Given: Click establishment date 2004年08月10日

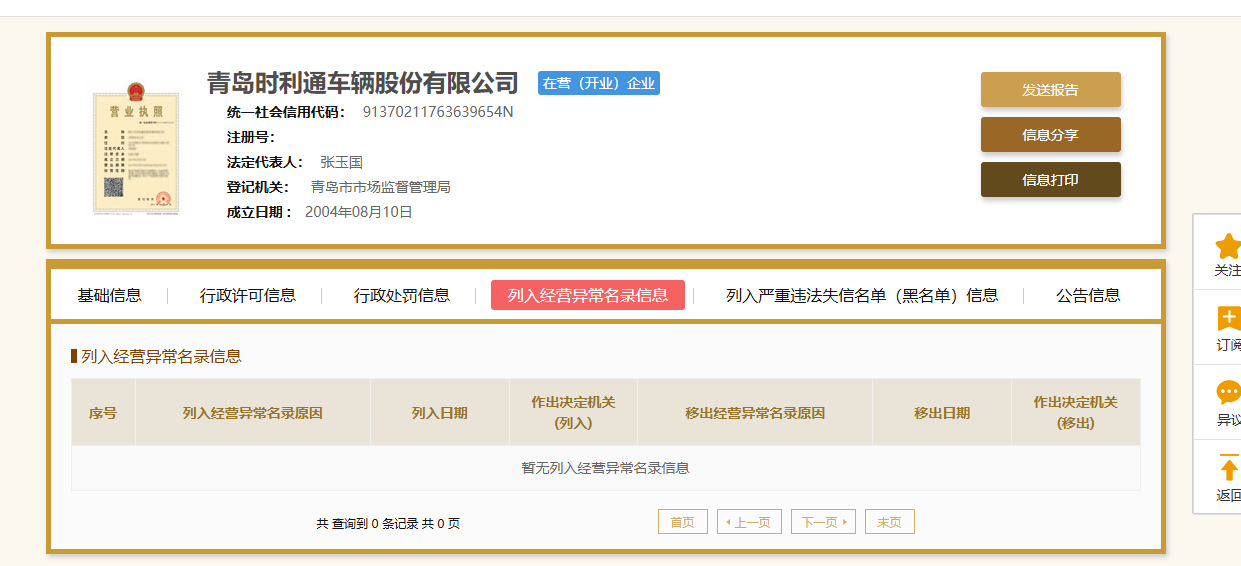Looking at the screenshot, I should click(358, 212).
